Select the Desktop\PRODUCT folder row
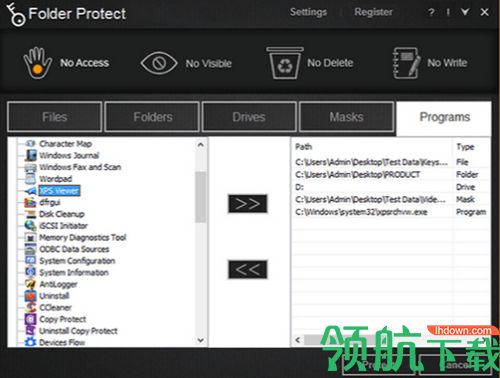This screenshot has height=378, width=500. click(391, 174)
